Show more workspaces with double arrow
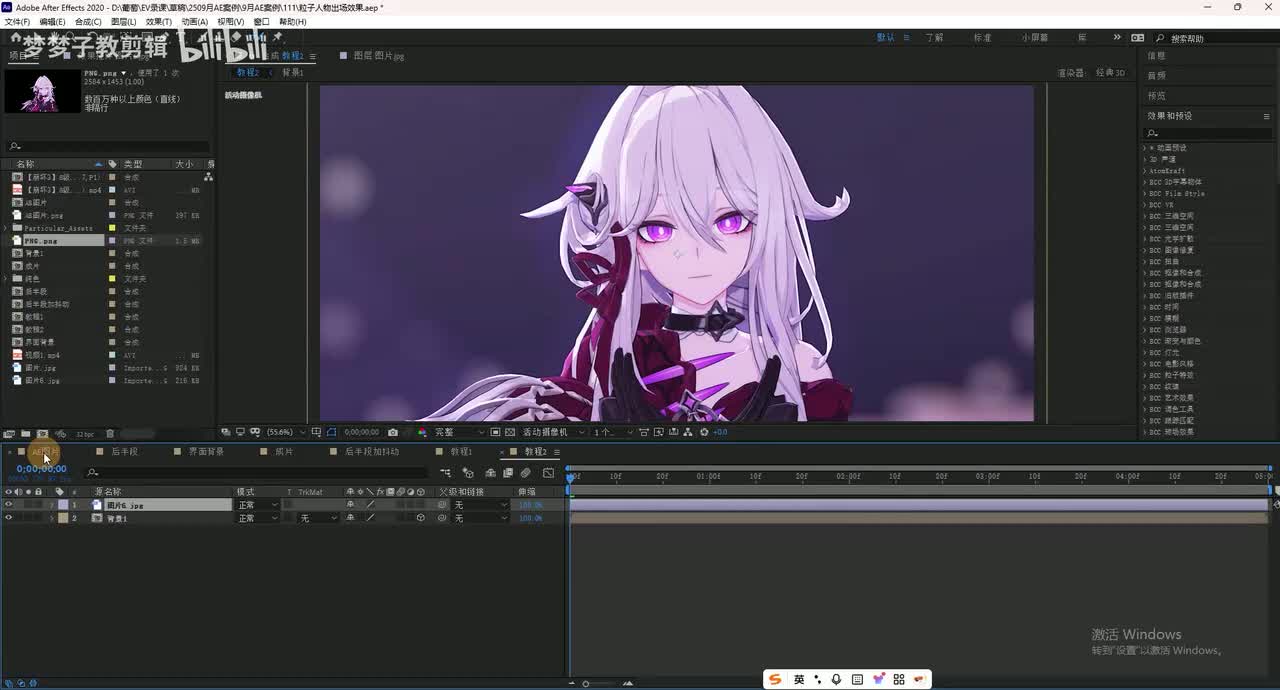 (1117, 37)
